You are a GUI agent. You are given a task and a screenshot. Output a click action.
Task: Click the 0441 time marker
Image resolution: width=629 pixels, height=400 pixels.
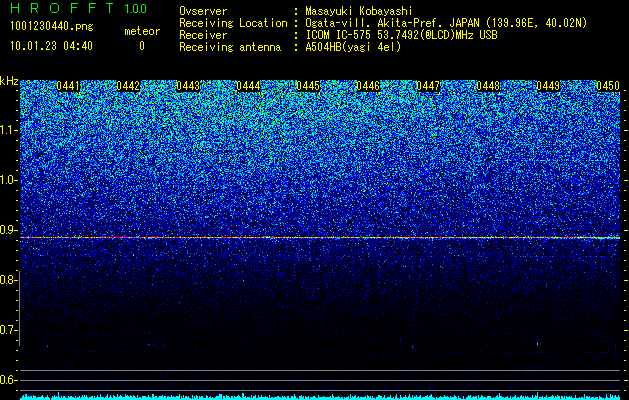(x=68, y=86)
